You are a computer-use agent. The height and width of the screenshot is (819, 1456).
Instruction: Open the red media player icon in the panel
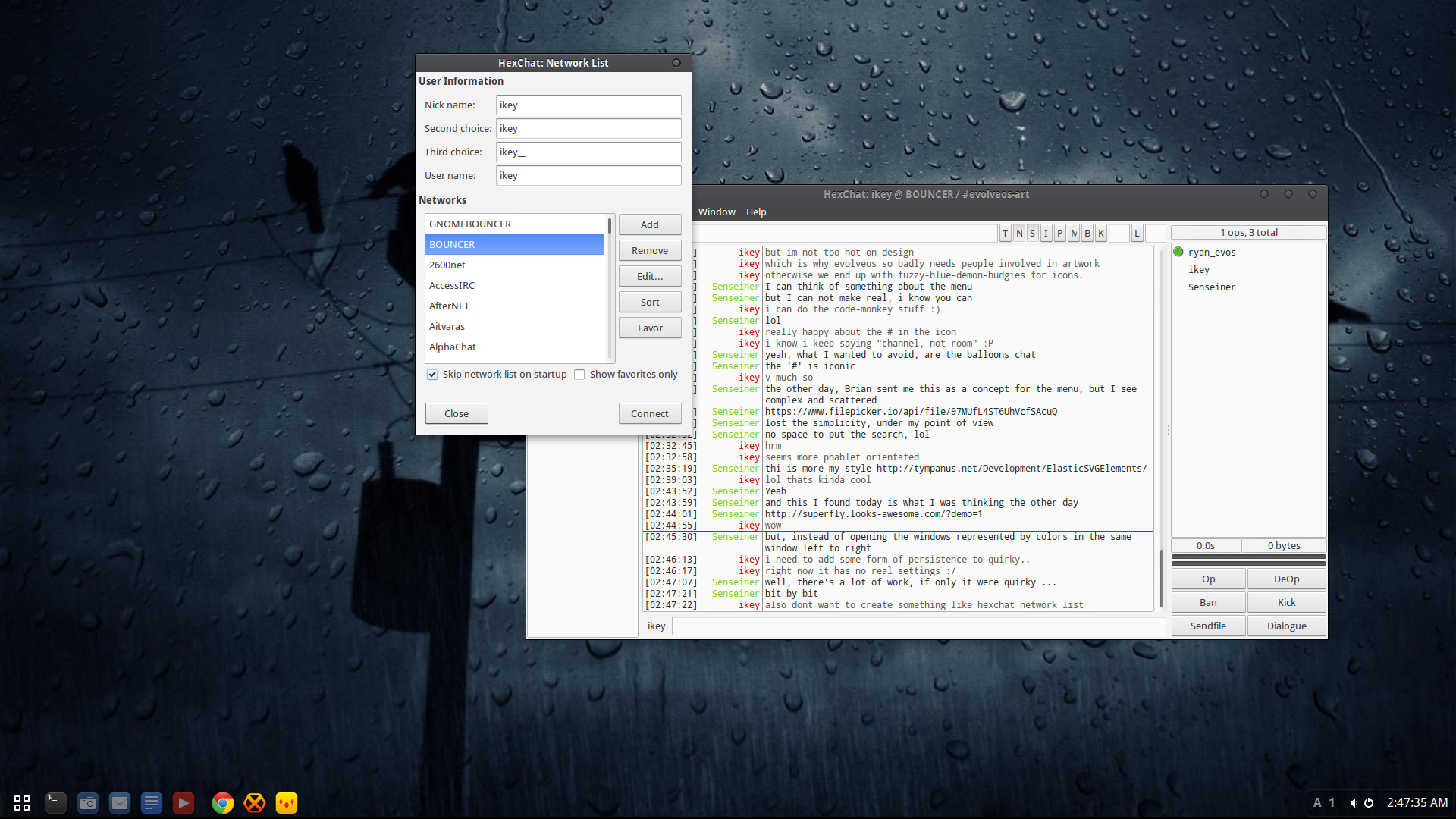184,802
